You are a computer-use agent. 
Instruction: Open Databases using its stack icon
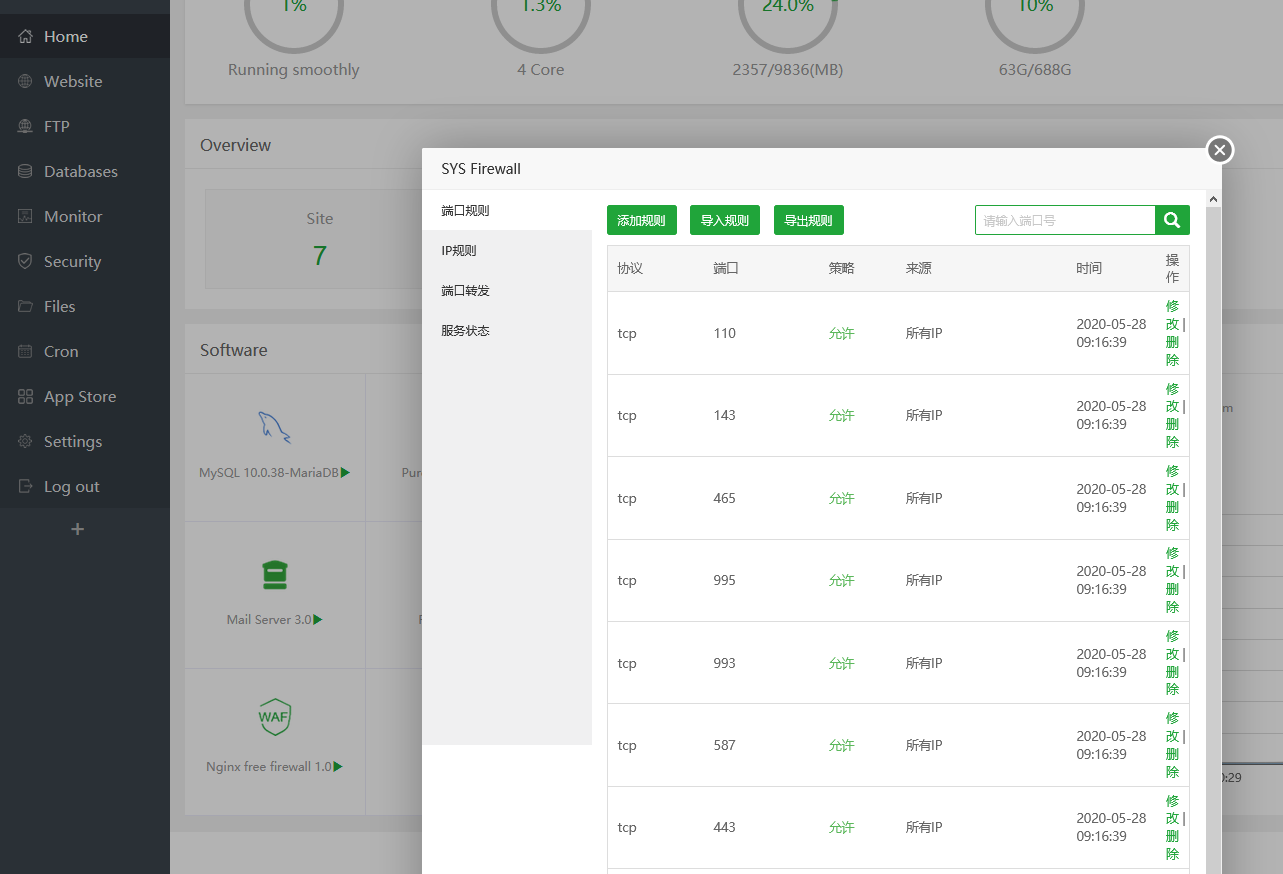(x=25, y=172)
